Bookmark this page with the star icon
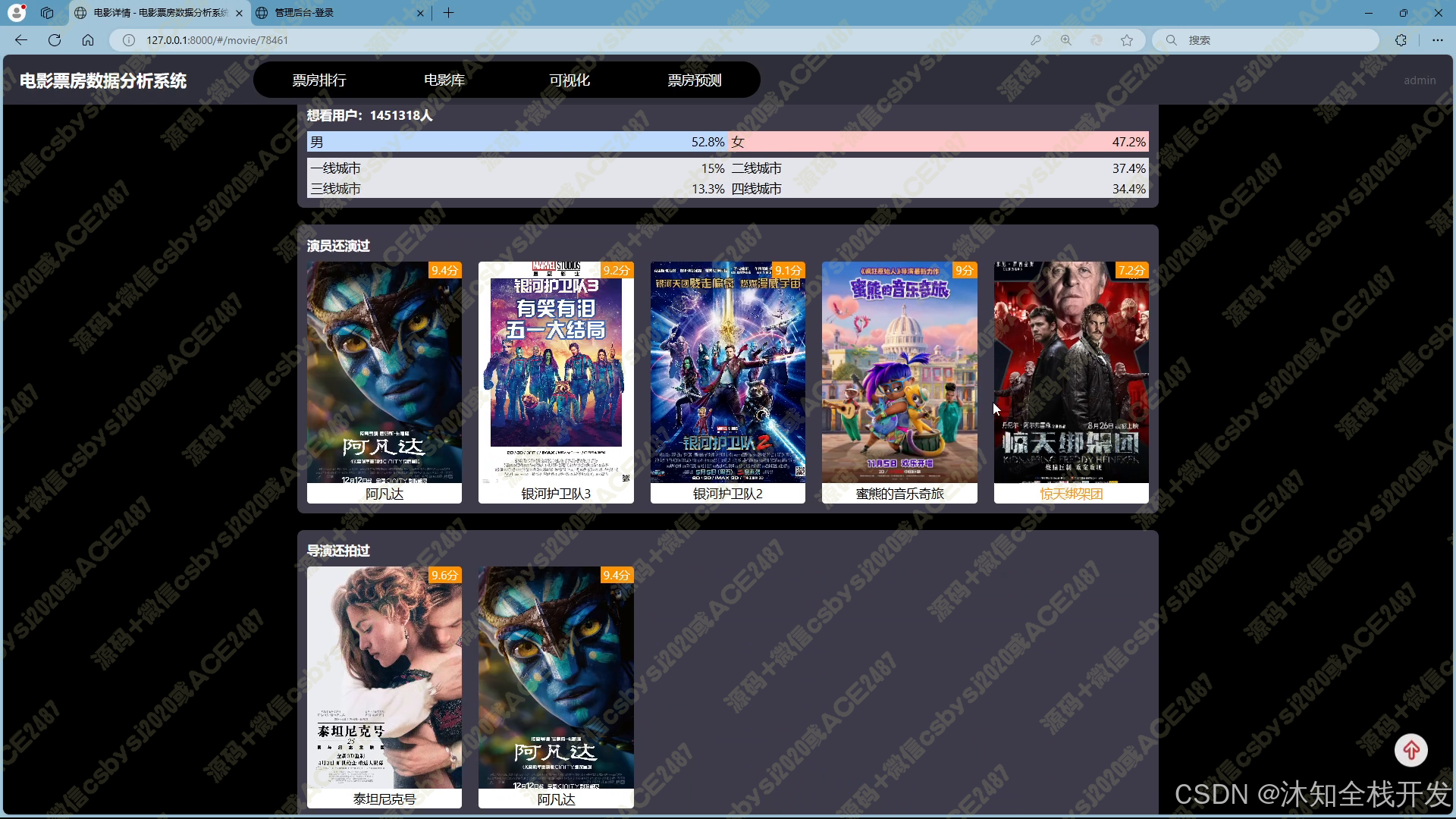 click(1127, 40)
